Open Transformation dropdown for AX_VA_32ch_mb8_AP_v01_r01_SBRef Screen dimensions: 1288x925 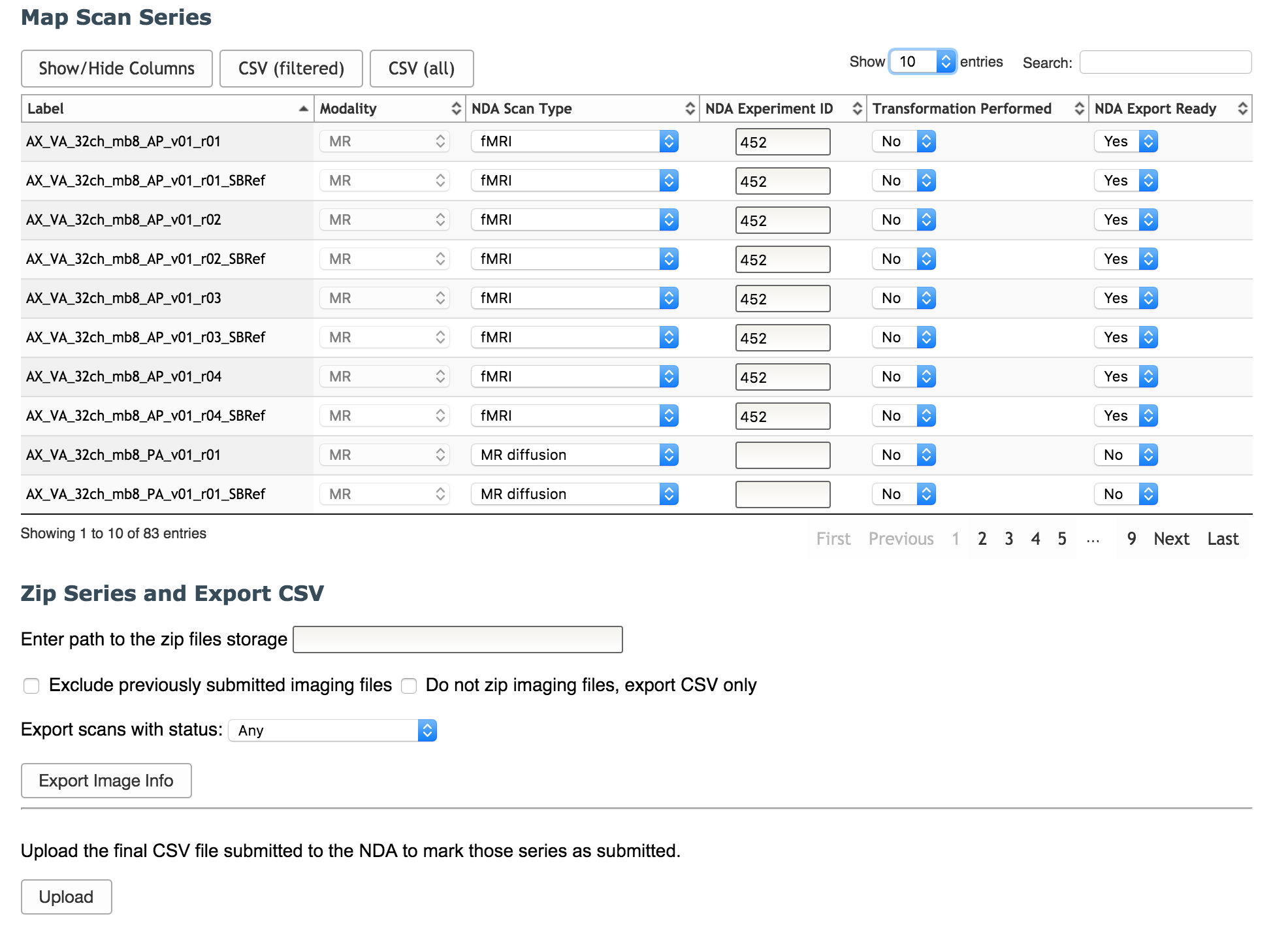904,180
